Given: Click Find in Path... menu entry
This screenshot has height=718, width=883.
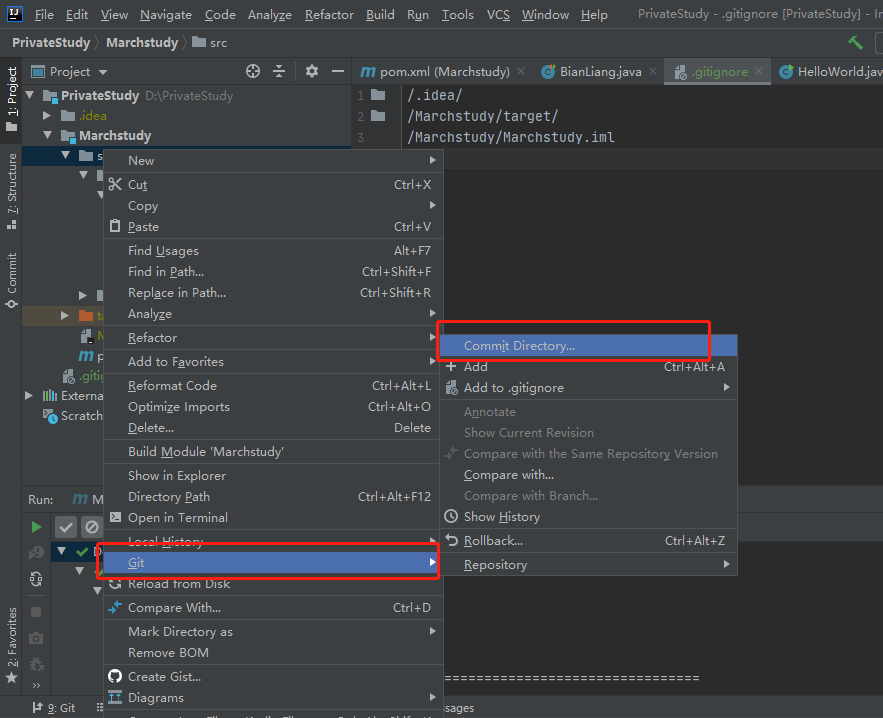Looking at the screenshot, I should (x=274, y=271).
